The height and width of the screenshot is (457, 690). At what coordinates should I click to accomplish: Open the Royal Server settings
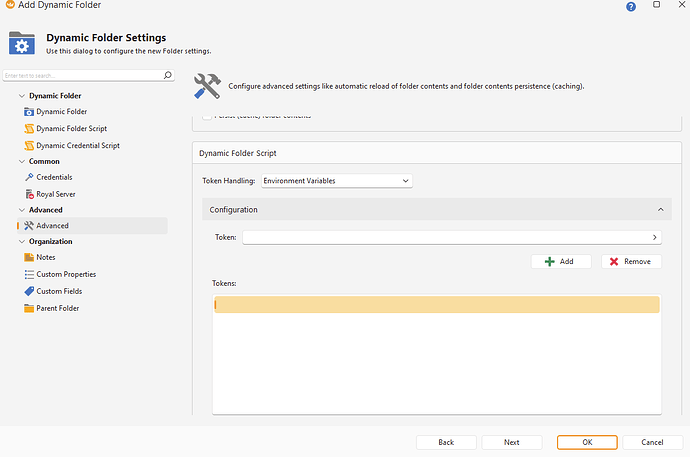(x=55, y=194)
